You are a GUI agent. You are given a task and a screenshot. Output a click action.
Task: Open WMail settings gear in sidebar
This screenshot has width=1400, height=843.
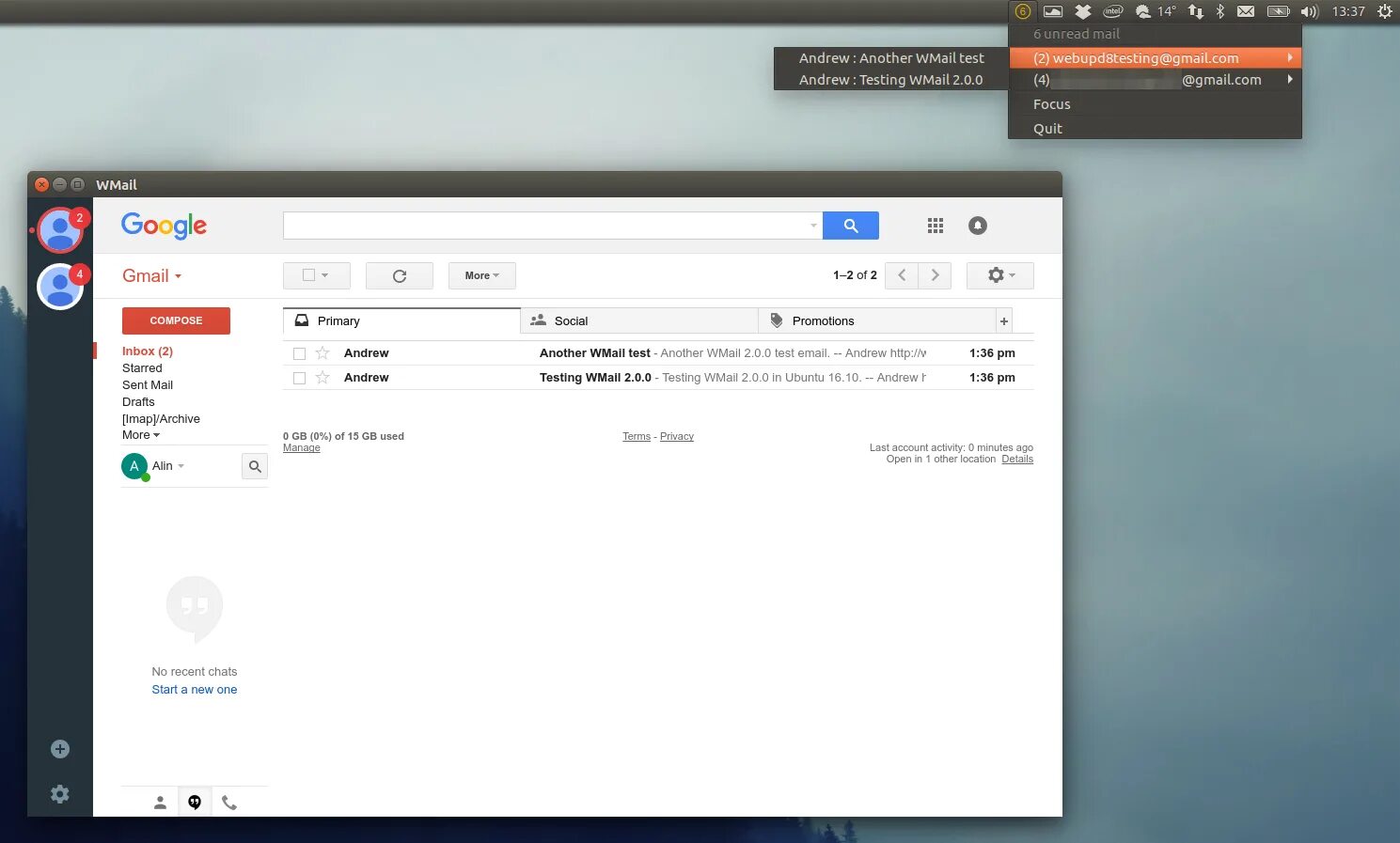[60, 794]
